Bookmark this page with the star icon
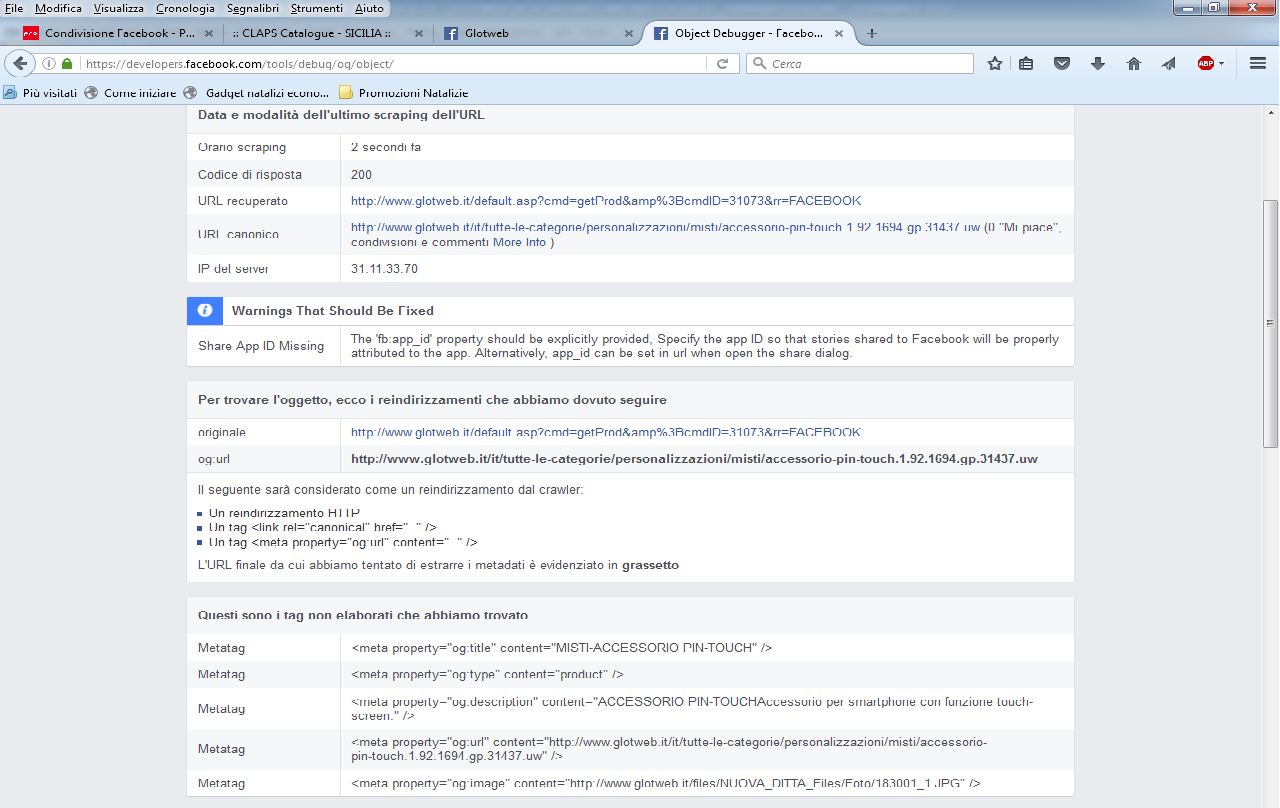The image size is (1280, 808). [x=995, y=64]
